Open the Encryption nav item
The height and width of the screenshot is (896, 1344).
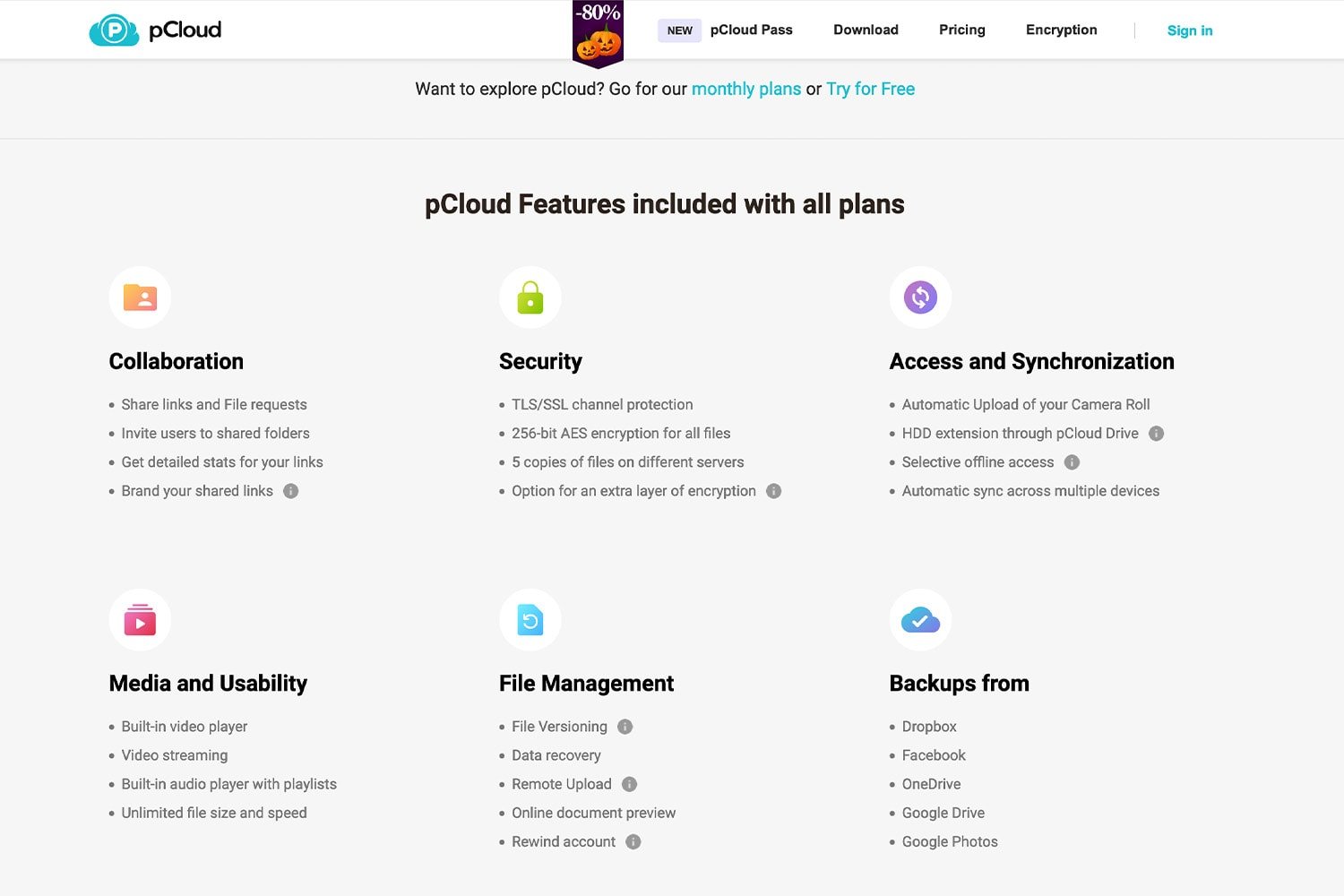(1062, 30)
